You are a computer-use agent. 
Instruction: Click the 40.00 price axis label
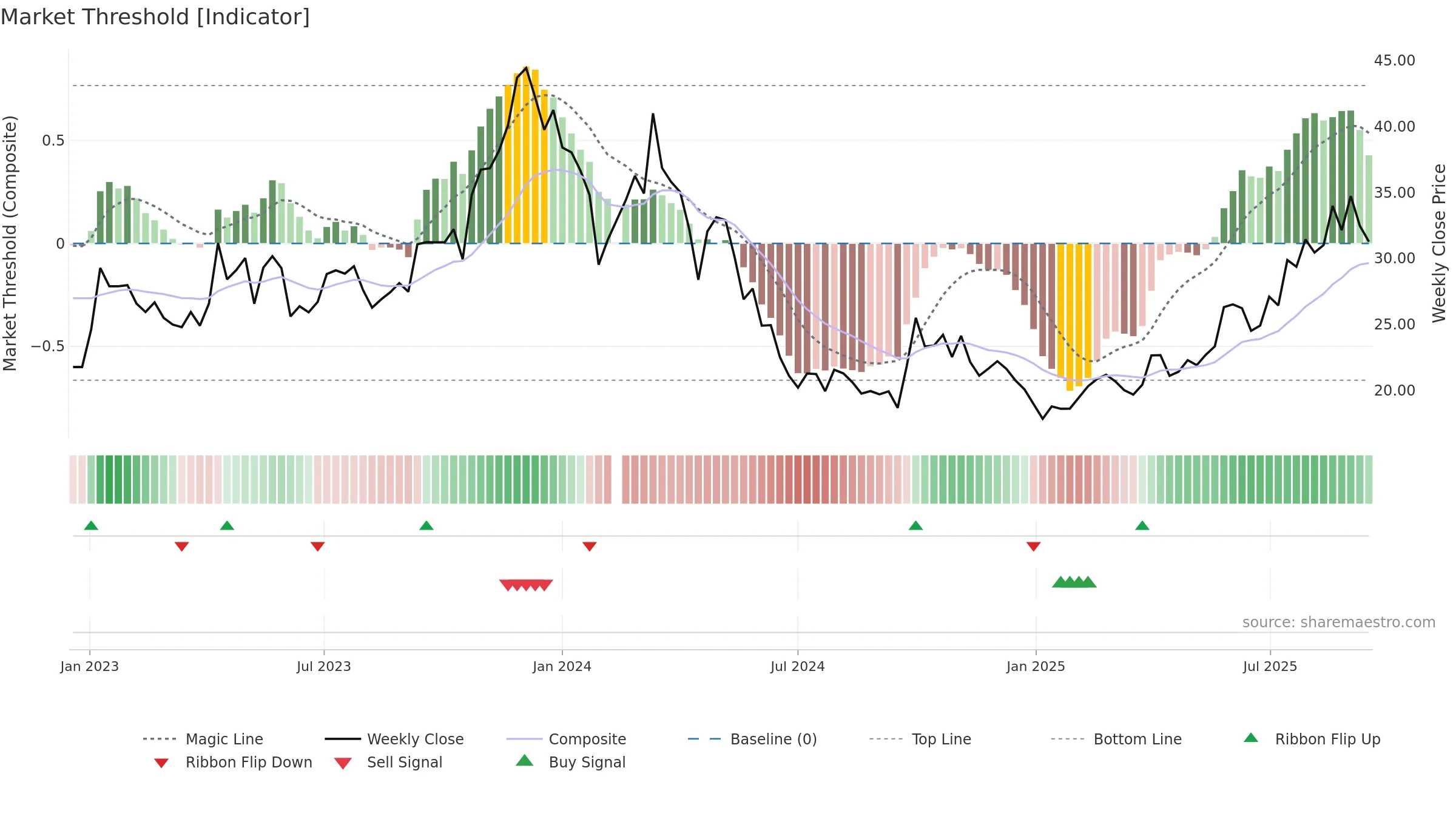(1395, 127)
